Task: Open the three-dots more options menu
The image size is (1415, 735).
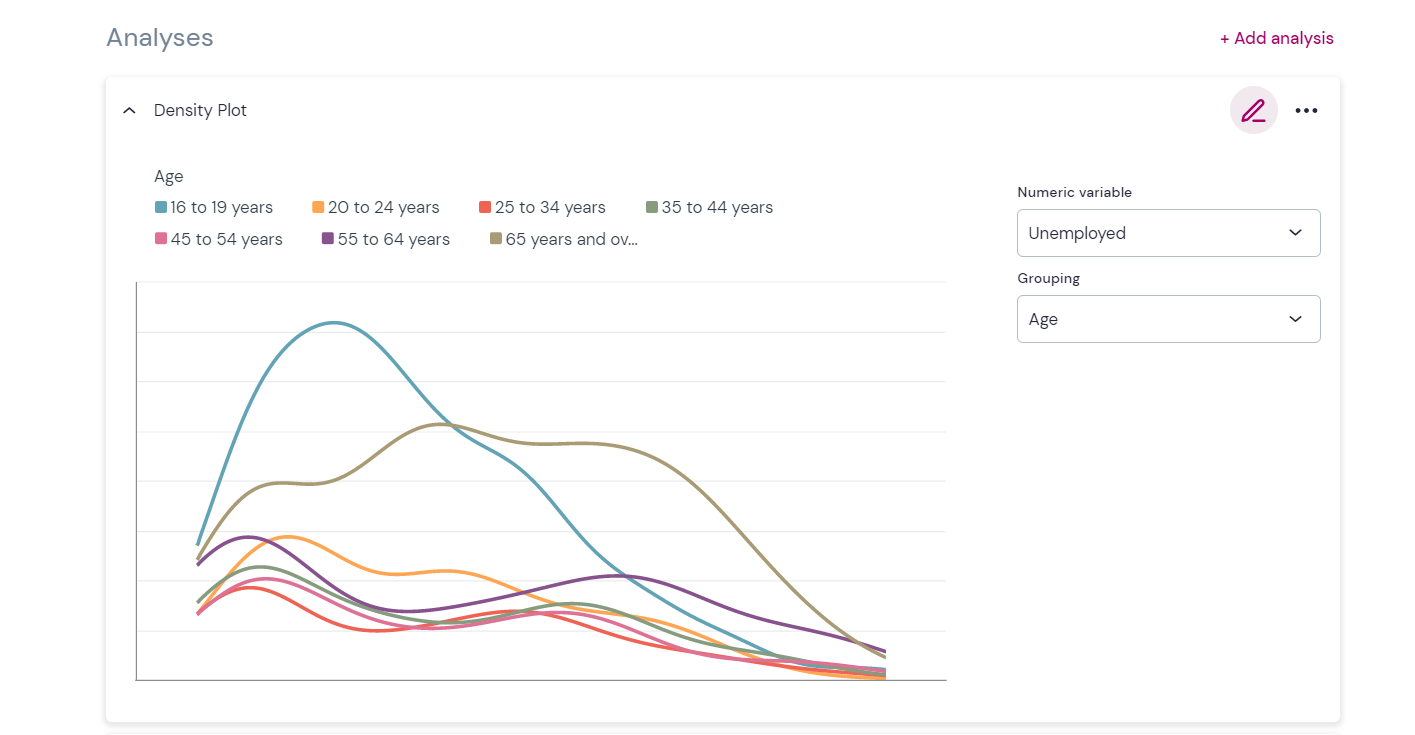Action: coord(1306,111)
